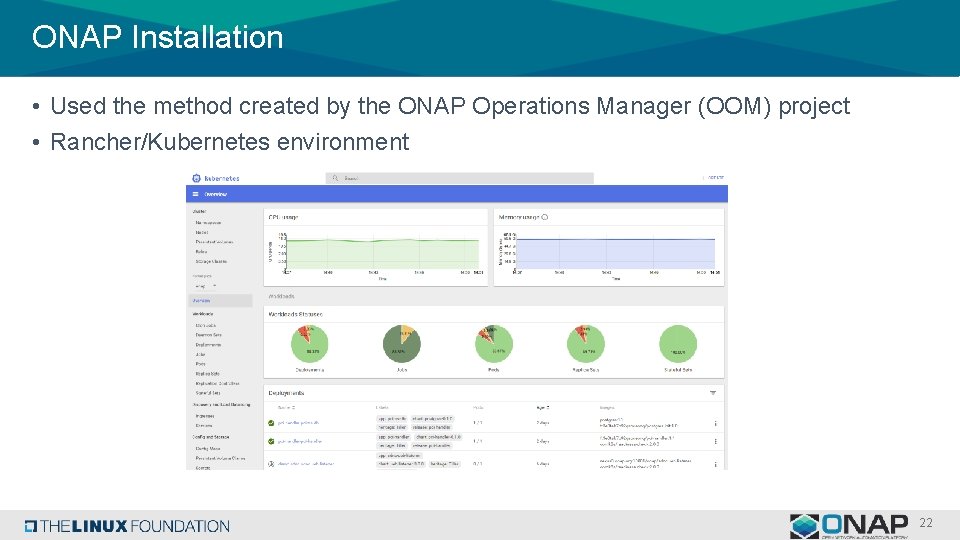The width and height of the screenshot is (960, 540).
Task: Open the first deployment's name link
Action: tap(298, 423)
